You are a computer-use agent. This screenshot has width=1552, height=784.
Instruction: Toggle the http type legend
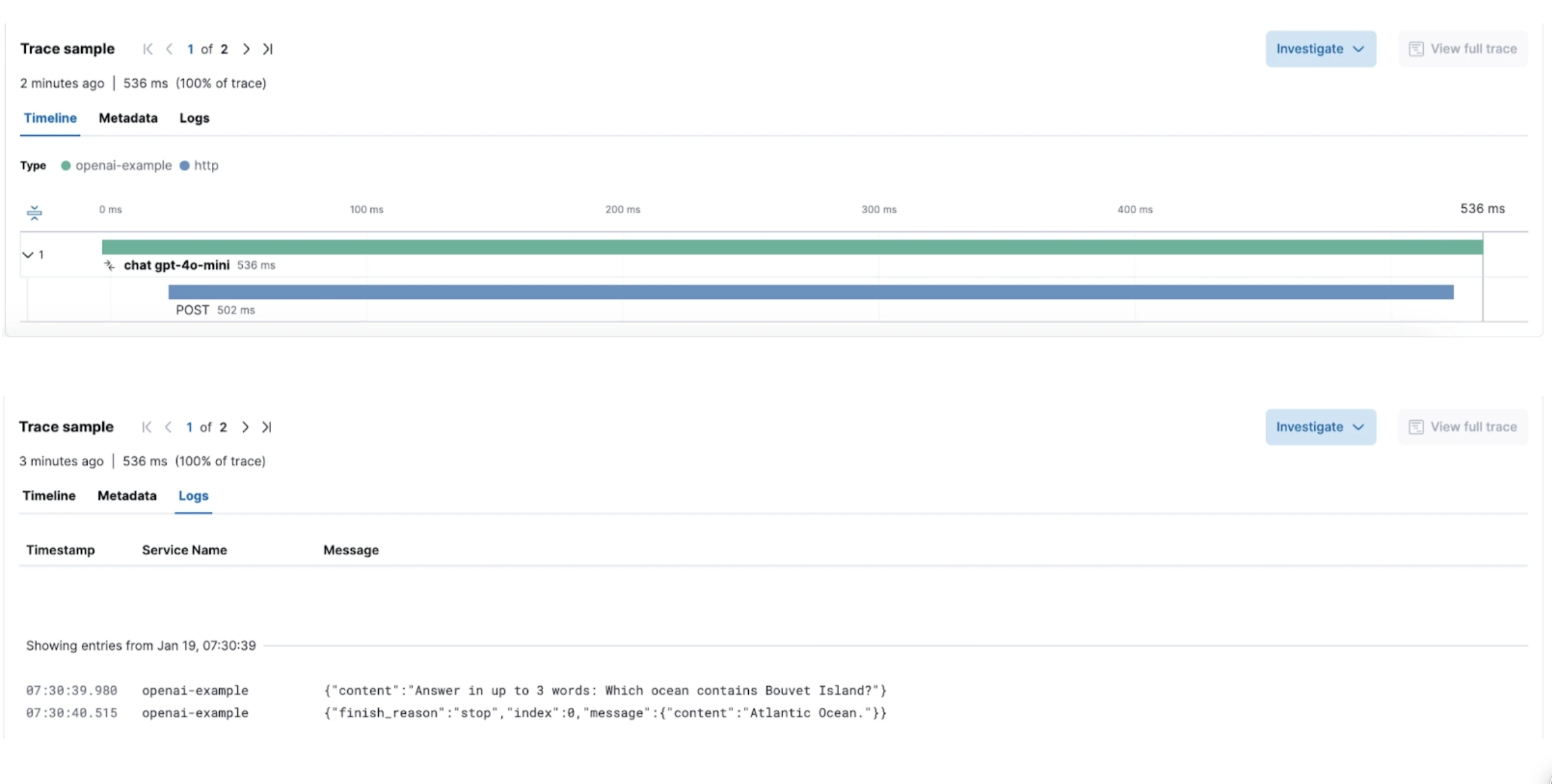pos(200,165)
